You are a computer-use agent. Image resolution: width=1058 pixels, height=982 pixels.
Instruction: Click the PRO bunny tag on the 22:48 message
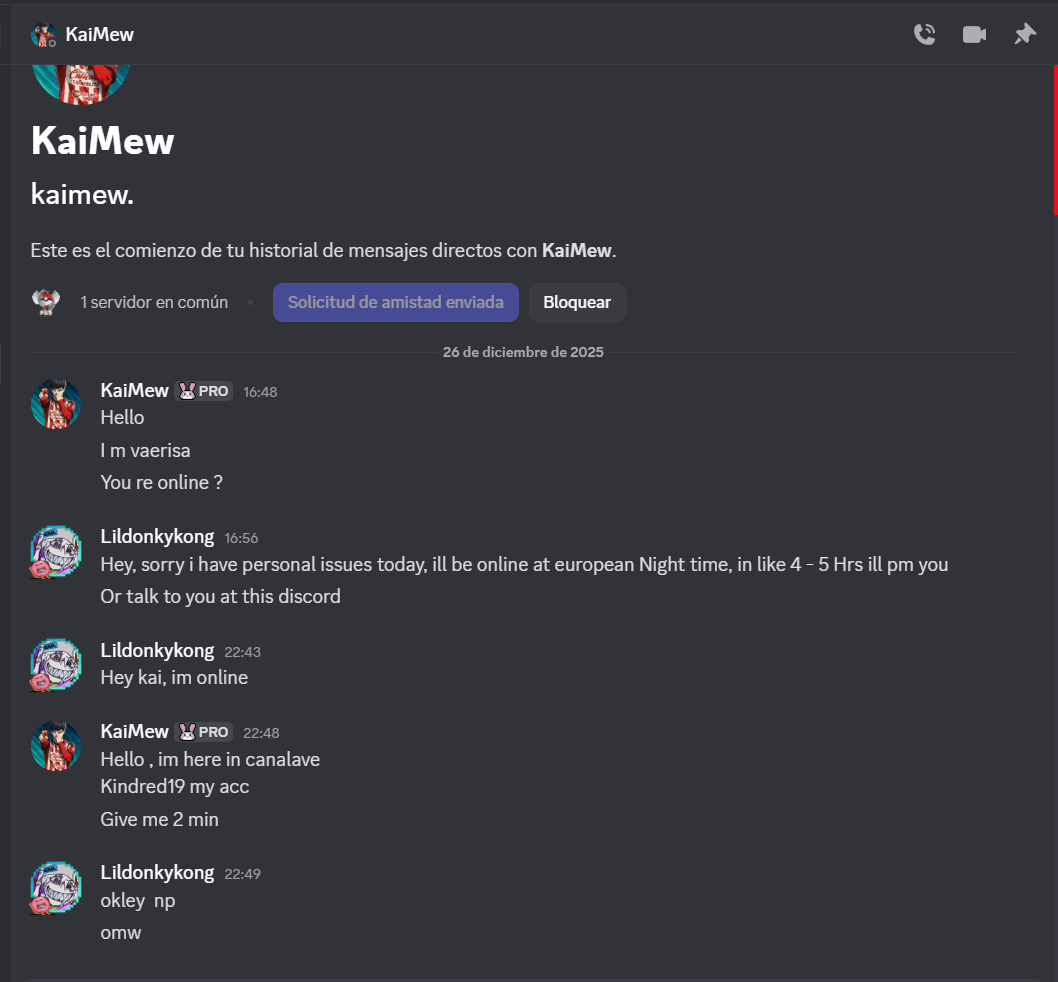pos(204,732)
